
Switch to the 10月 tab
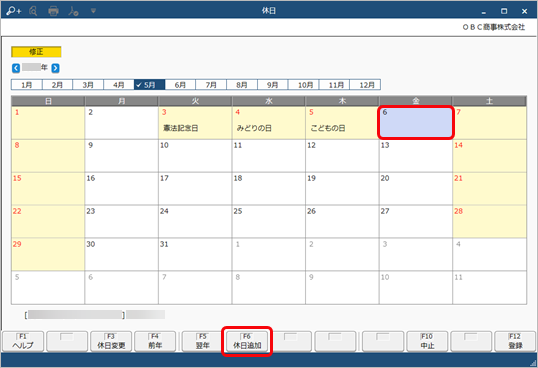(x=304, y=85)
